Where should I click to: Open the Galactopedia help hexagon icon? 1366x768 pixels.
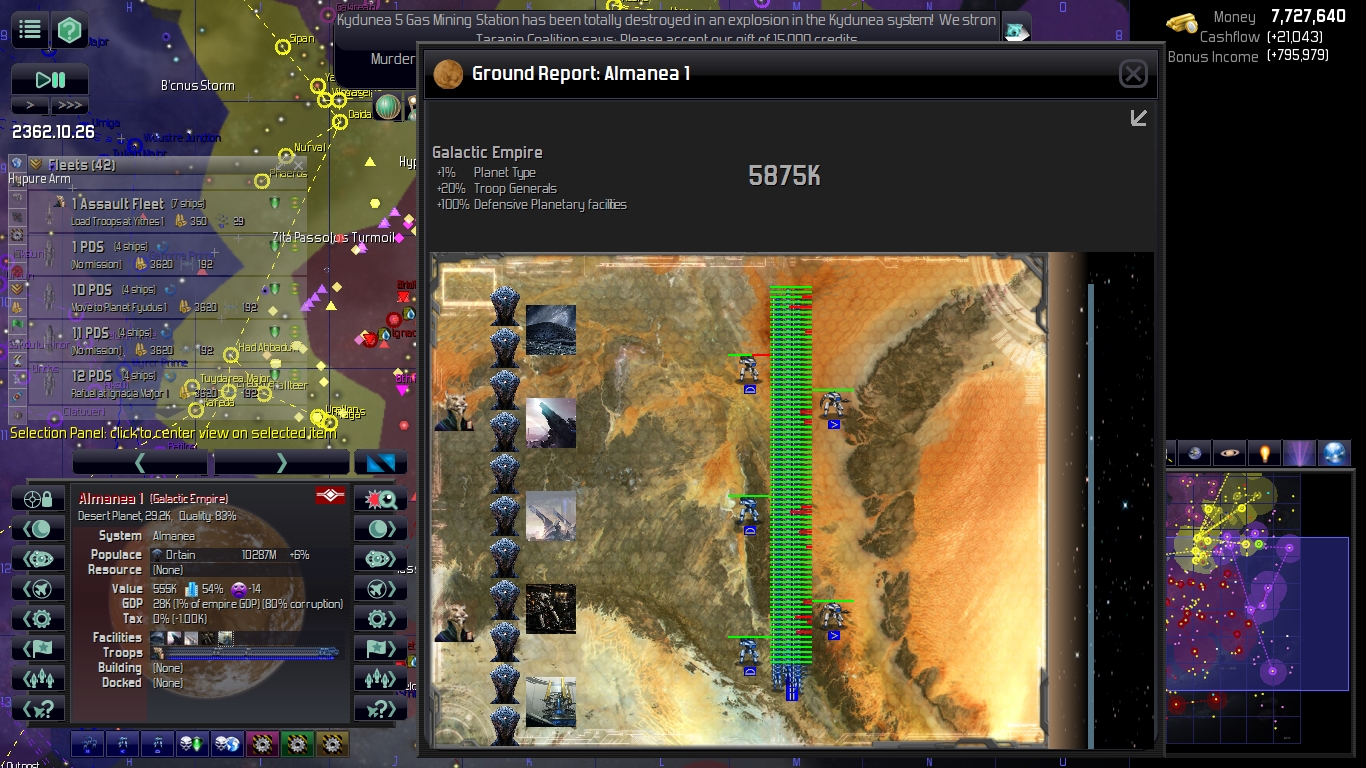click(68, 29)
